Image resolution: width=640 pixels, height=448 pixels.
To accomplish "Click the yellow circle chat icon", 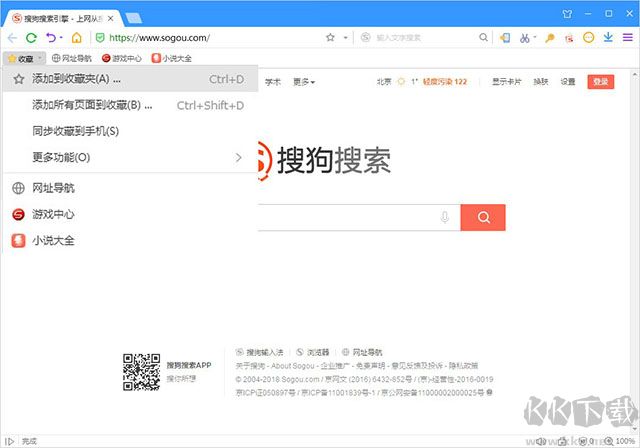I will click(x=588, y=38).
